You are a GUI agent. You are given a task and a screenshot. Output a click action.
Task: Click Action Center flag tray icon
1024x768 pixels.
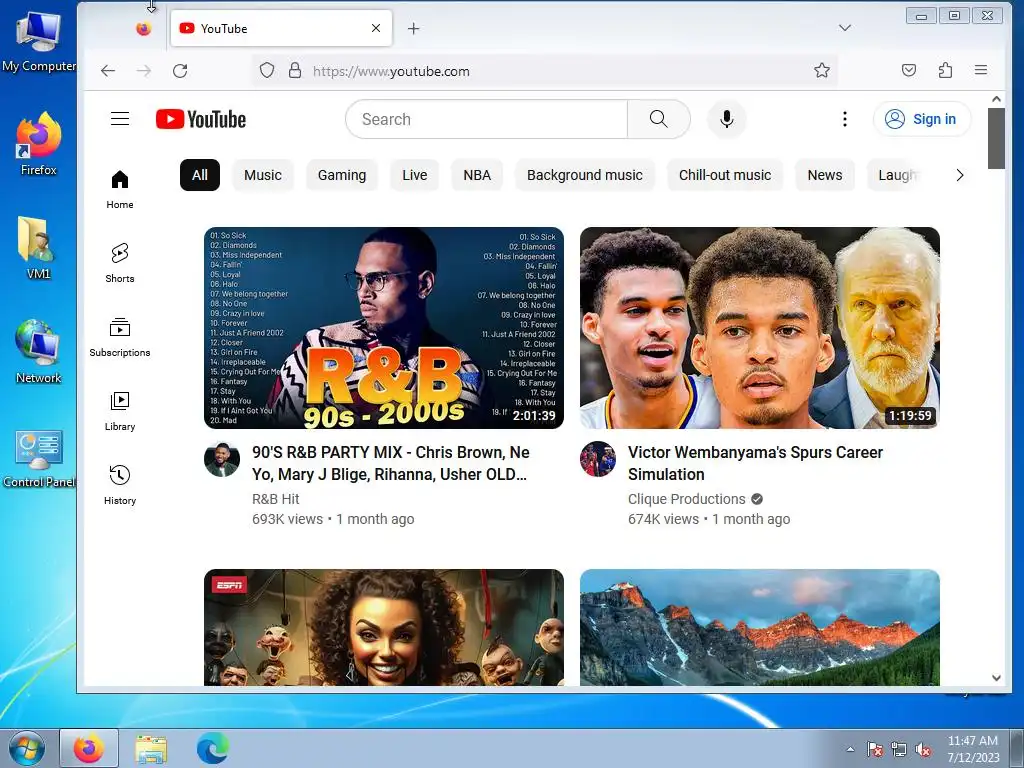[x=874, y=749]
